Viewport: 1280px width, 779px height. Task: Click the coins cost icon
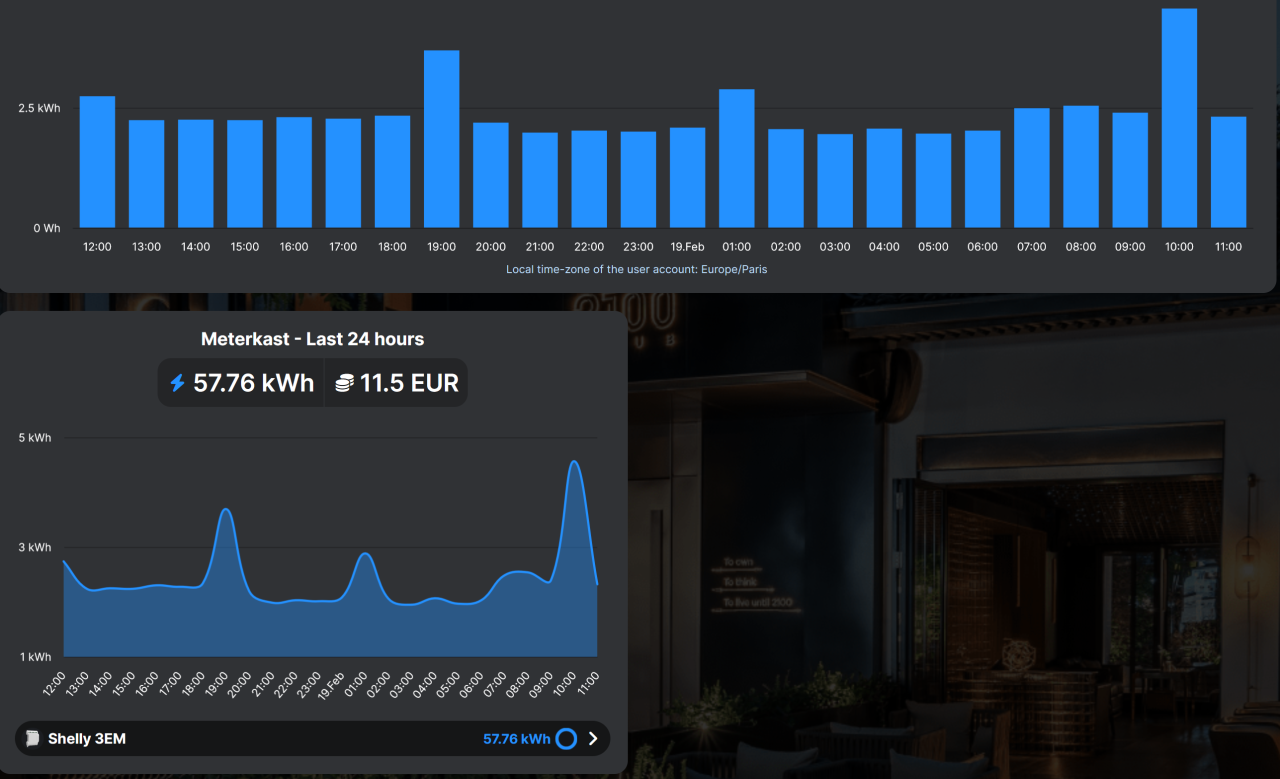click(345, 383)
